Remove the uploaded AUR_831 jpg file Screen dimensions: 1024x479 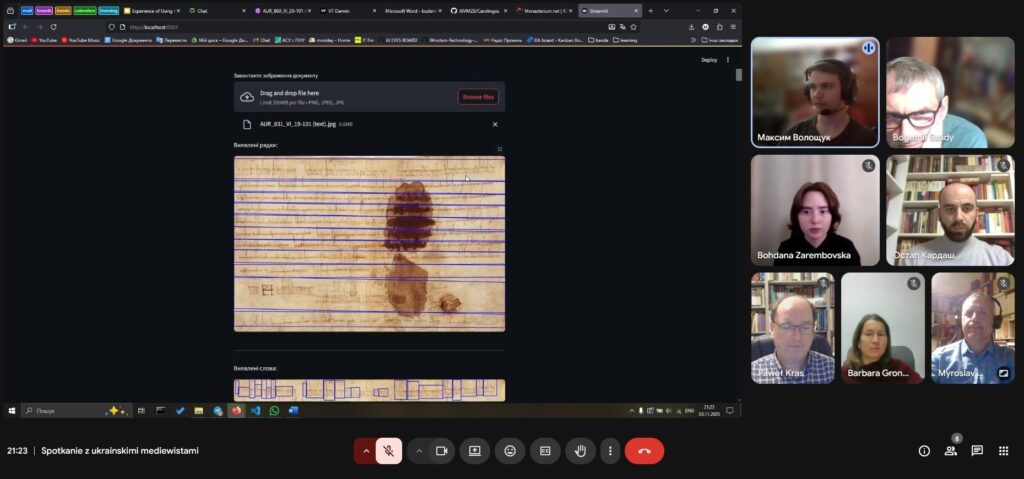495,124
